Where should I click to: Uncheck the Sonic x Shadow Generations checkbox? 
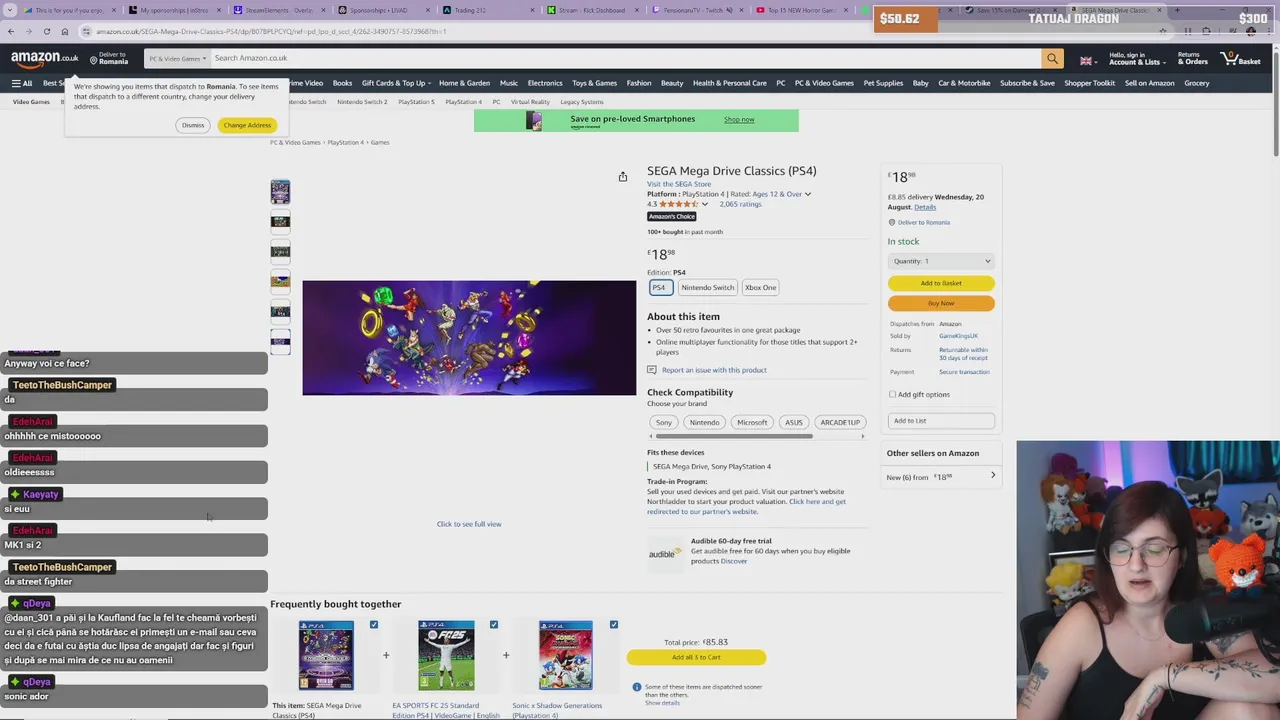click(614, 625)
